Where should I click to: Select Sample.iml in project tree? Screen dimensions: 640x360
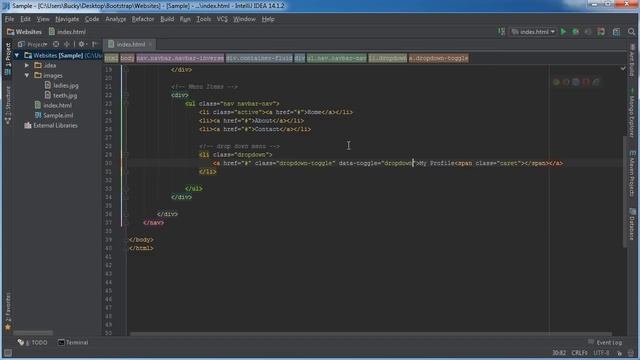click(54, 116)
